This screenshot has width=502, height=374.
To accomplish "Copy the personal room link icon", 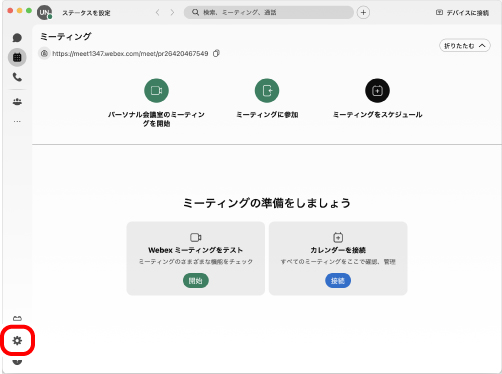I will (216, 53).
